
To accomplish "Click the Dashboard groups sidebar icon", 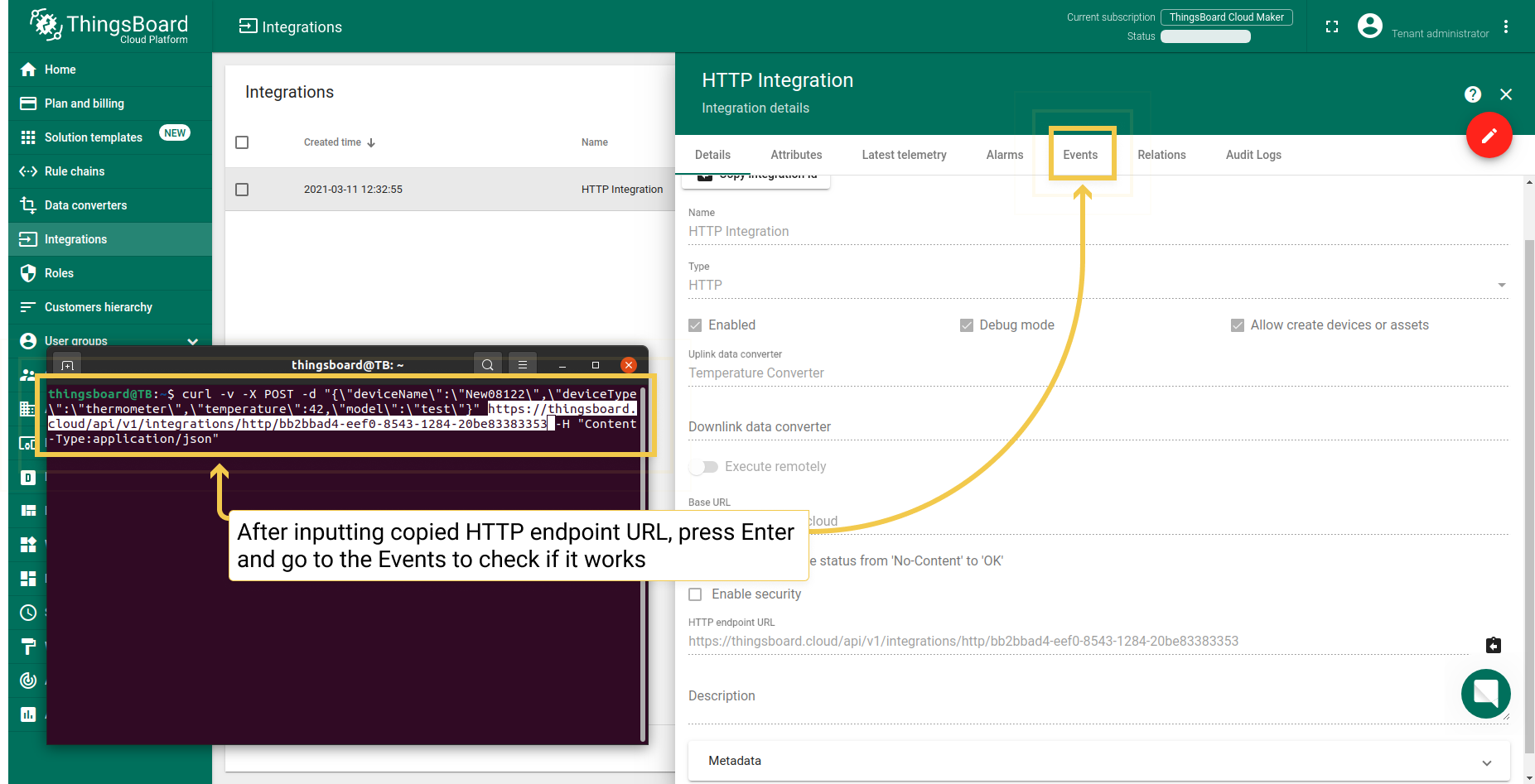I will (x=28, y=579).
